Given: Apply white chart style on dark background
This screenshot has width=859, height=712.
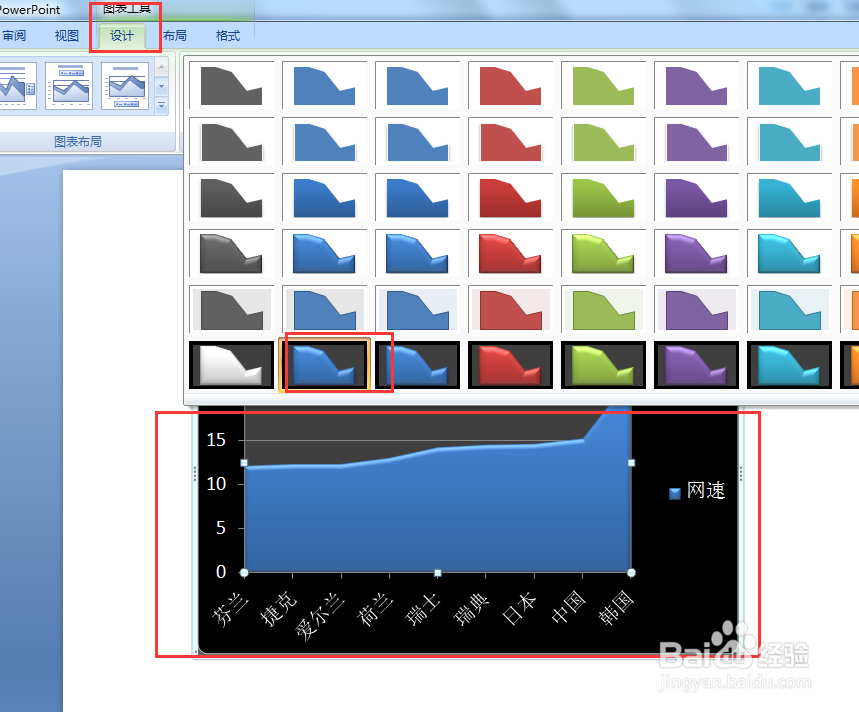Looking at the screenshot, I should (x=231, y=365).
